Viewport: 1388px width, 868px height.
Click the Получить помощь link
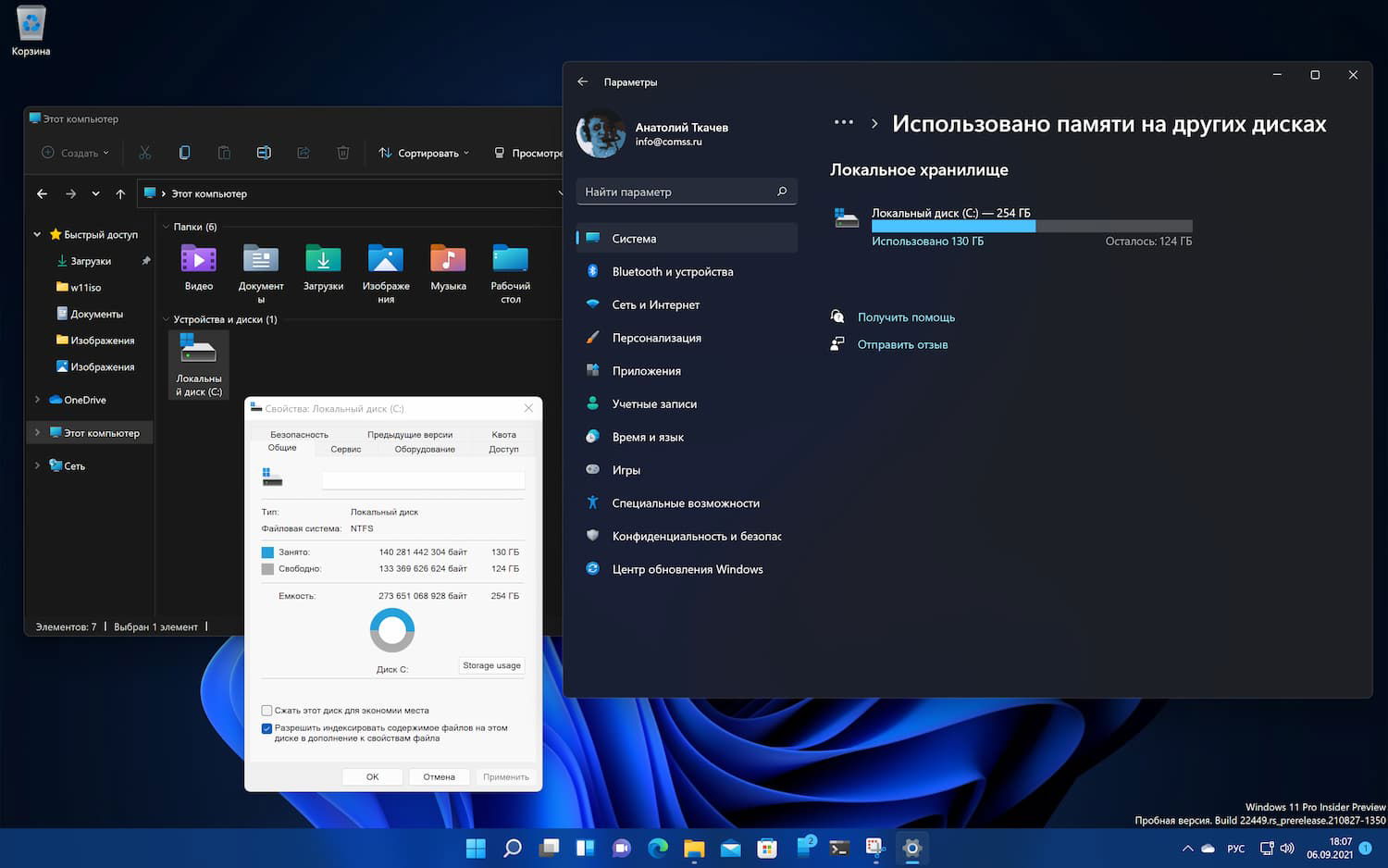click(906, 317)
